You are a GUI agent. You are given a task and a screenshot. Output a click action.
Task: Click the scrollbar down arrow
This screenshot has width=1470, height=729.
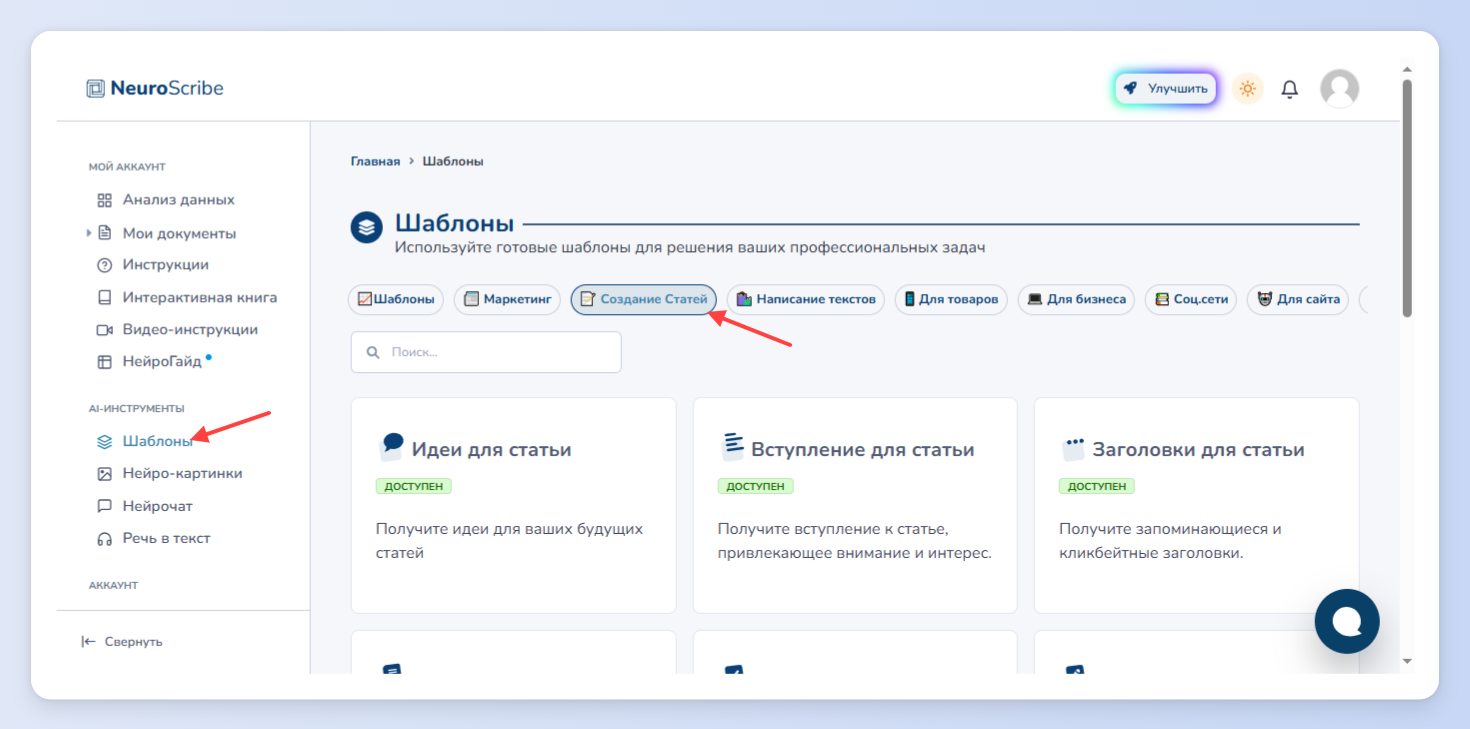(x=1407, y=661)
